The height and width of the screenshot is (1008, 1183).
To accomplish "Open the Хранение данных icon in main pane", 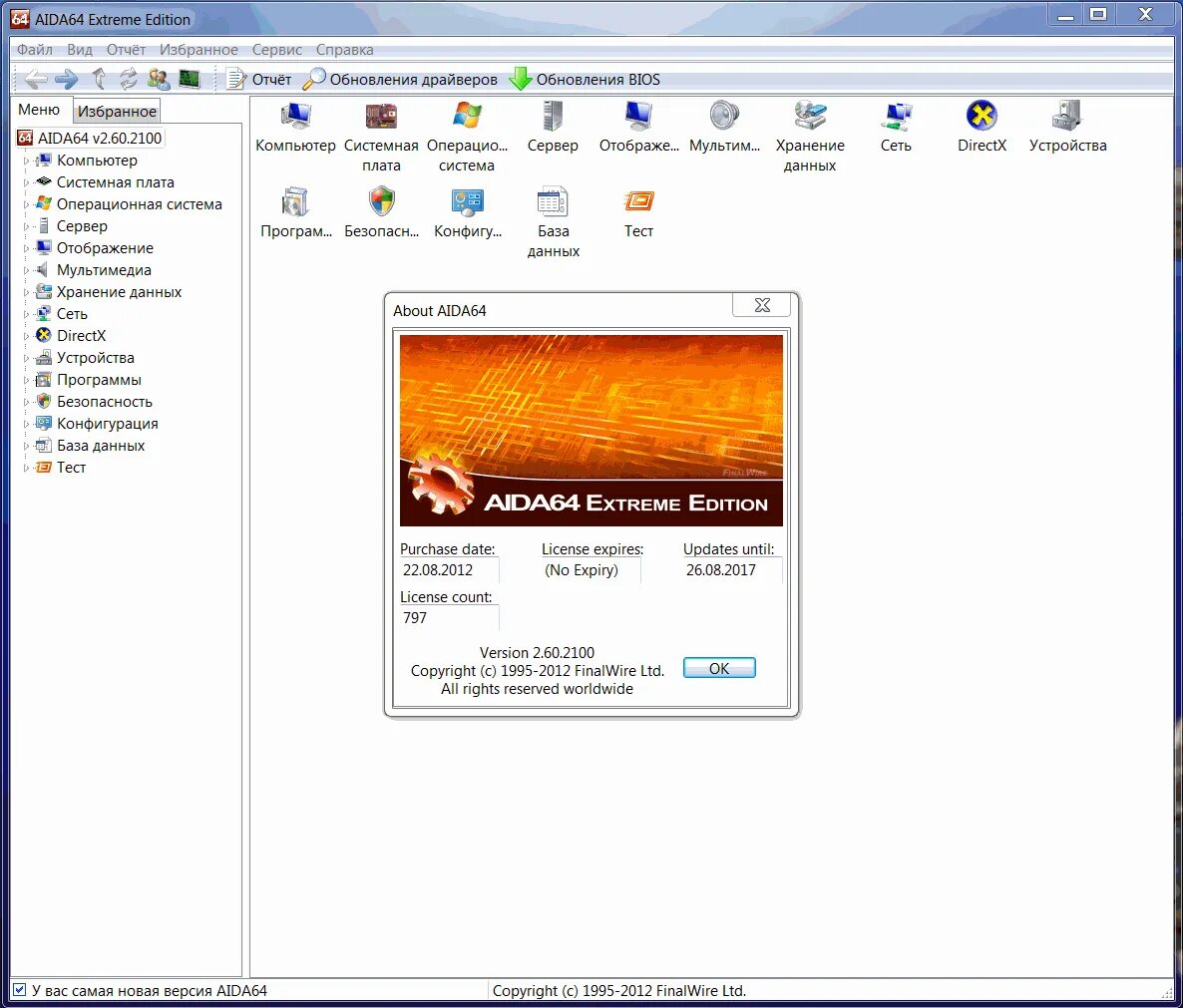I will [810, 116].
